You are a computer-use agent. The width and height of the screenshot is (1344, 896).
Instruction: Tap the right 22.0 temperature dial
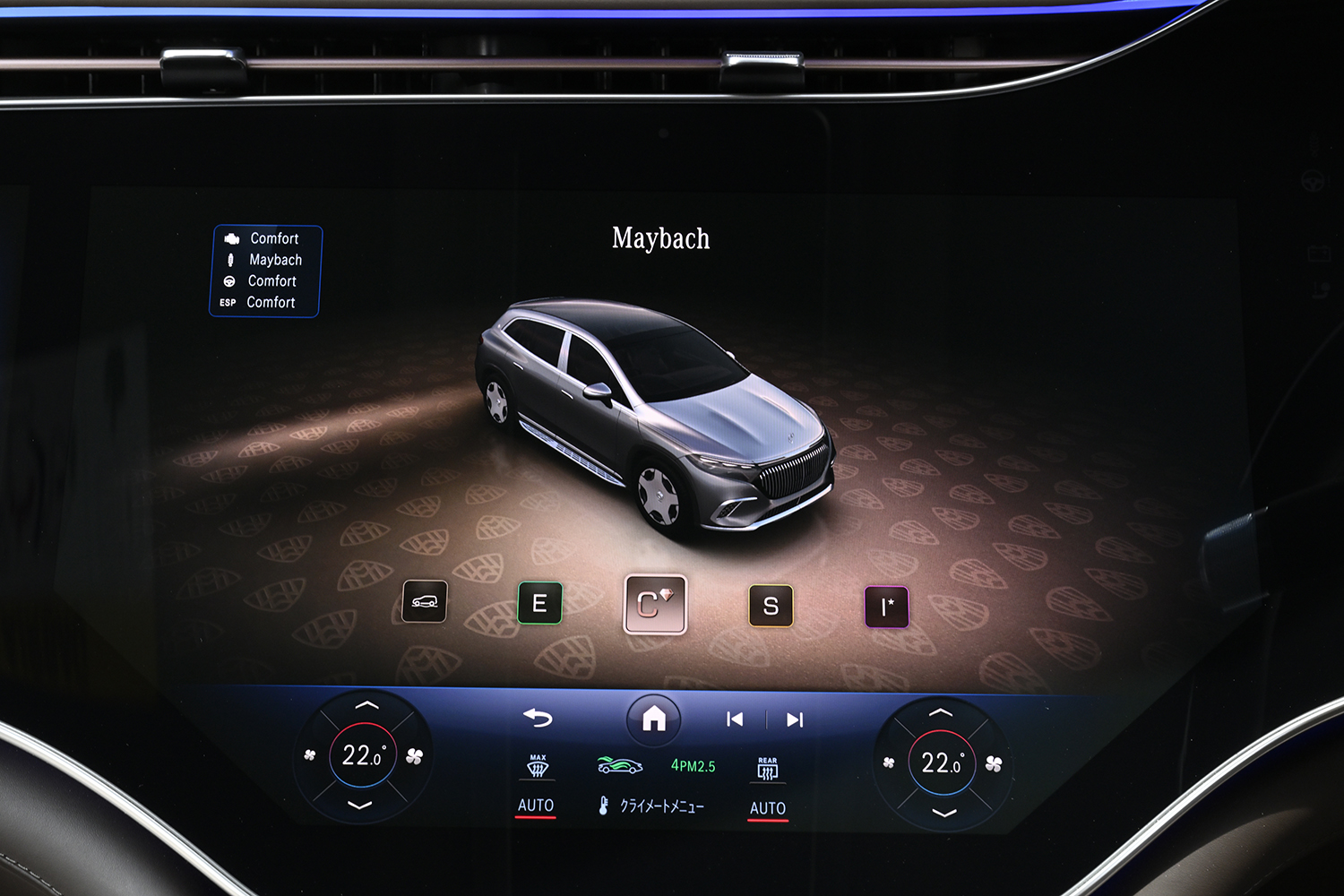(942, 762)
